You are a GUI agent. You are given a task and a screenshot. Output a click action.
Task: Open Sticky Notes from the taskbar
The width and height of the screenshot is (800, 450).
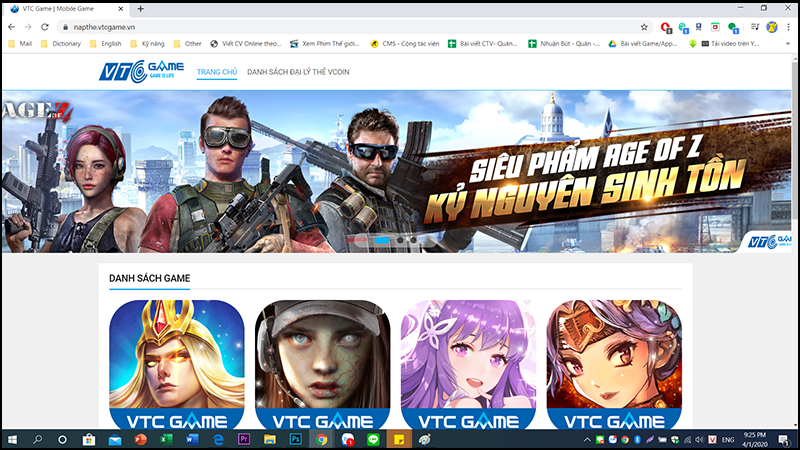click(399, 439)
